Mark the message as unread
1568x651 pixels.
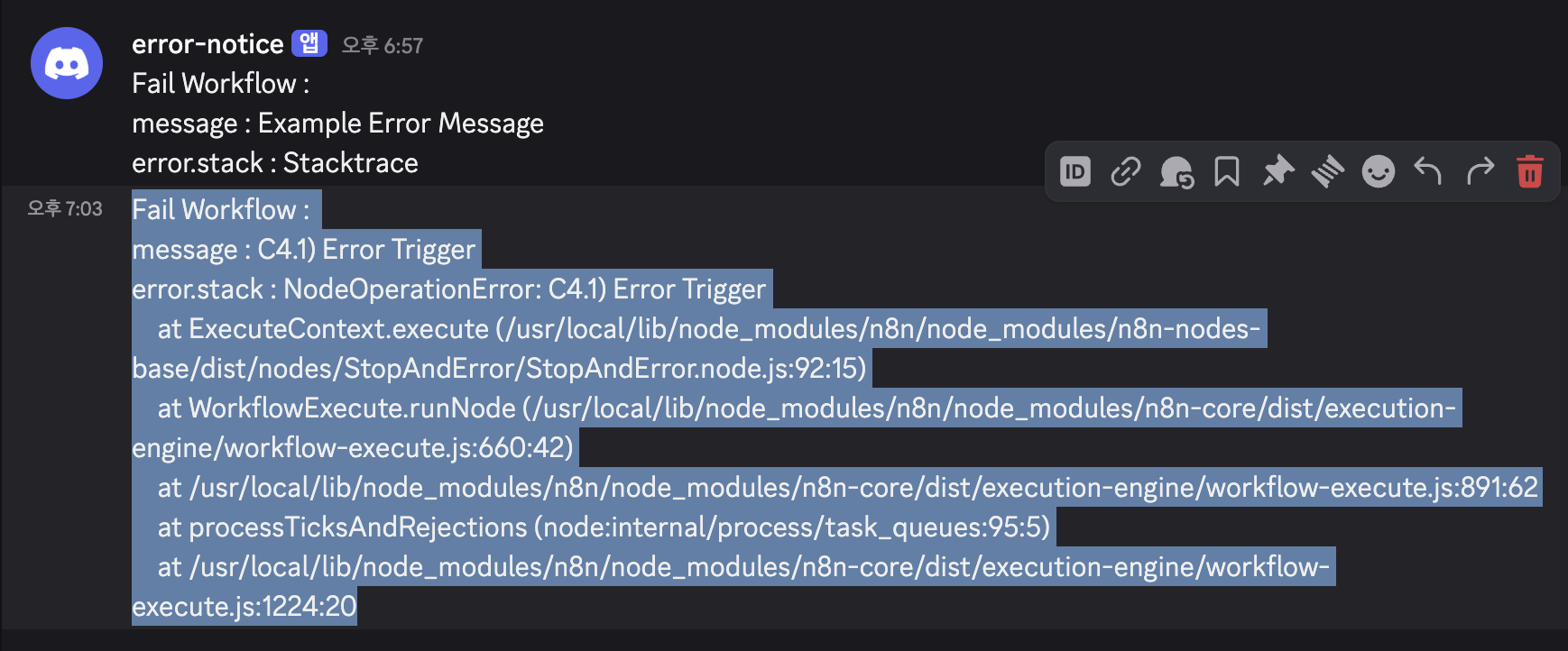tap(1176, 171)
